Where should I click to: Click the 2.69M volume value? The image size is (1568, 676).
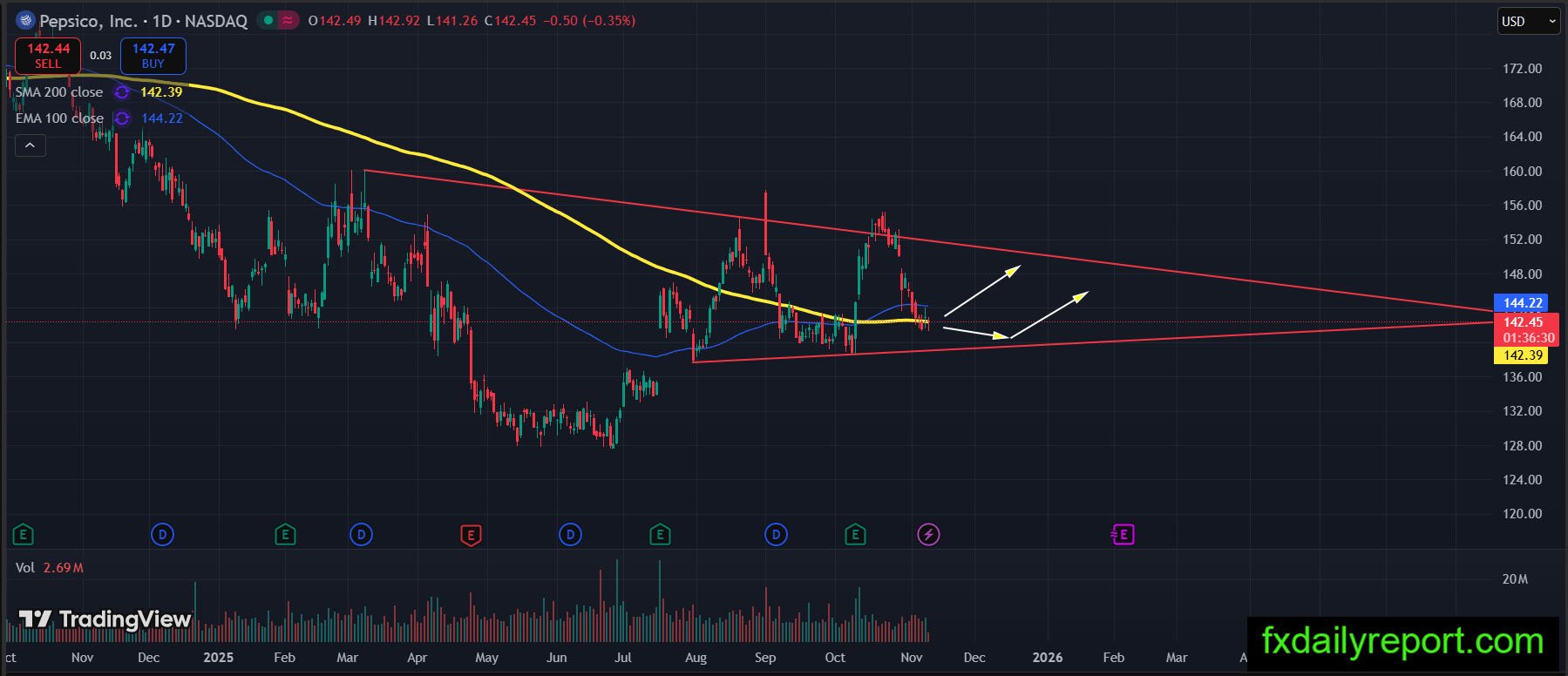64,568
